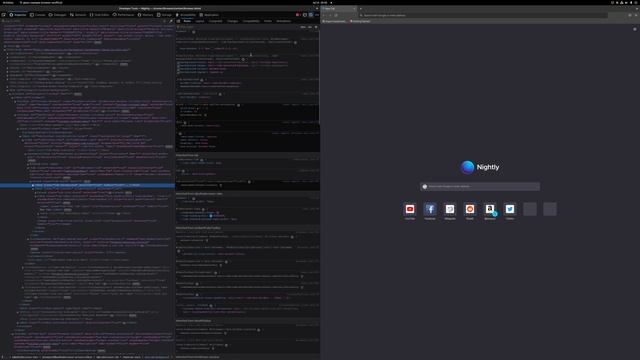Viewport: 640px width, 360px height.
Task: Collapse the highlighted markup node's arrow
Action: coord(33,185)
